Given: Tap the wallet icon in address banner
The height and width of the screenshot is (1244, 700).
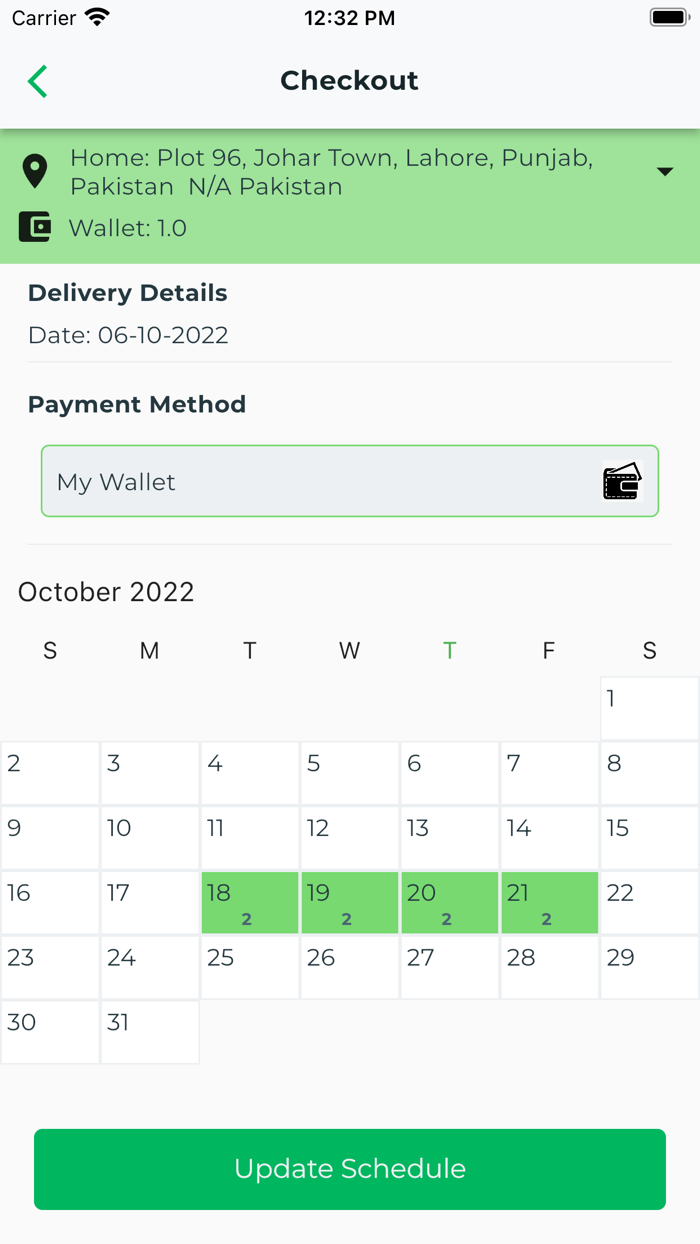Looking at the screenshot, I should click(35, 227).
